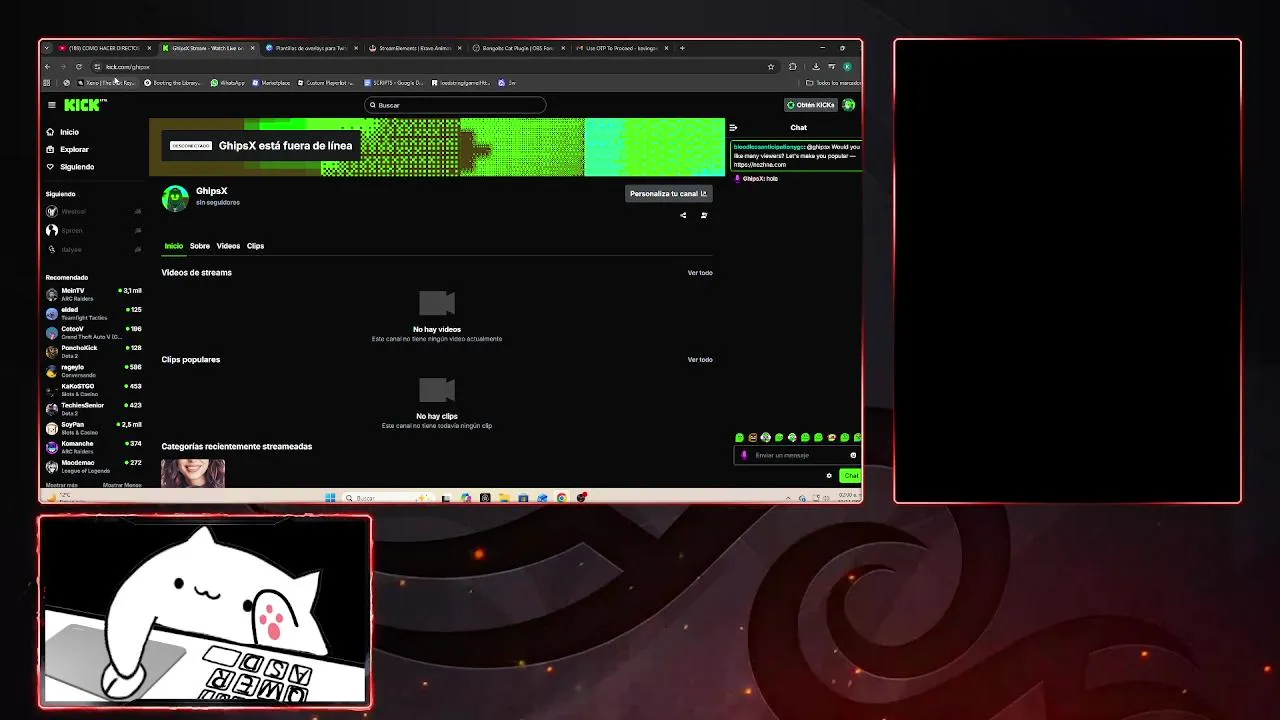
Task: Click the browser forward arrow
Action: pos(62,67)
